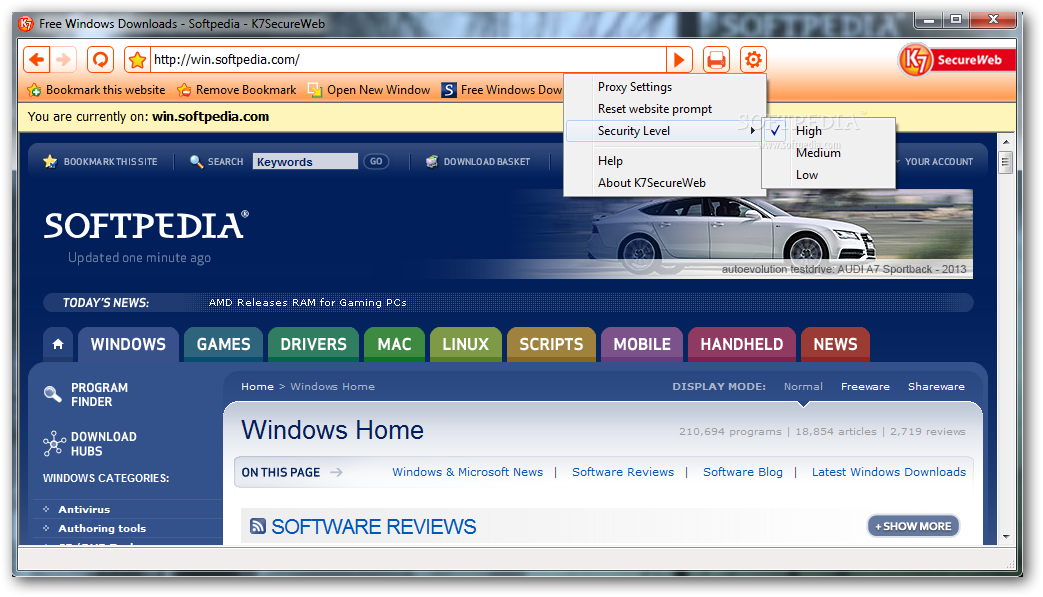Screen dimensions: 1043x597
Task: Click the browser back arrow button
Action: (x=37, y=60)
